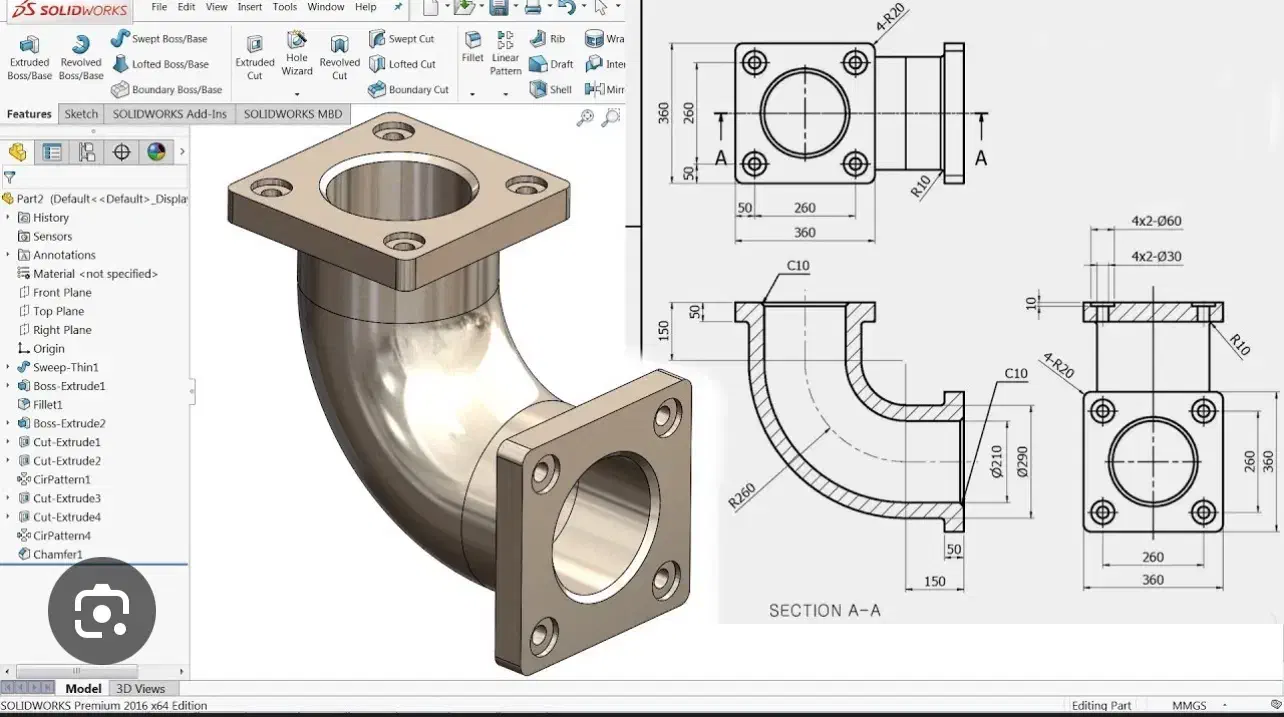
Task: Open the PropertyManager tab icon
Action: [53, 152]
